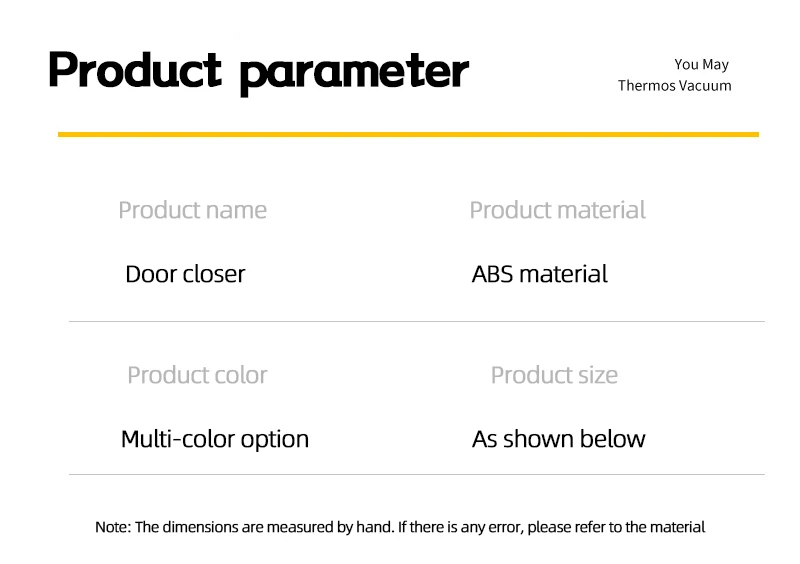The image size is (800, 564).
Task: Click the gray "Product size" label
Action: pos(554,375)
